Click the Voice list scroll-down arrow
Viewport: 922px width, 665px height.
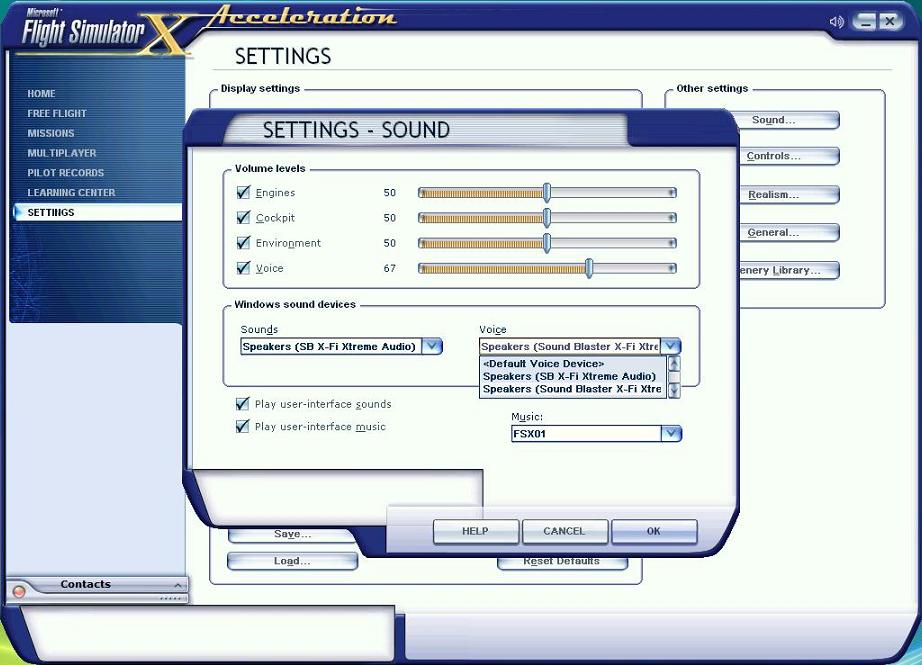[674, 390]
